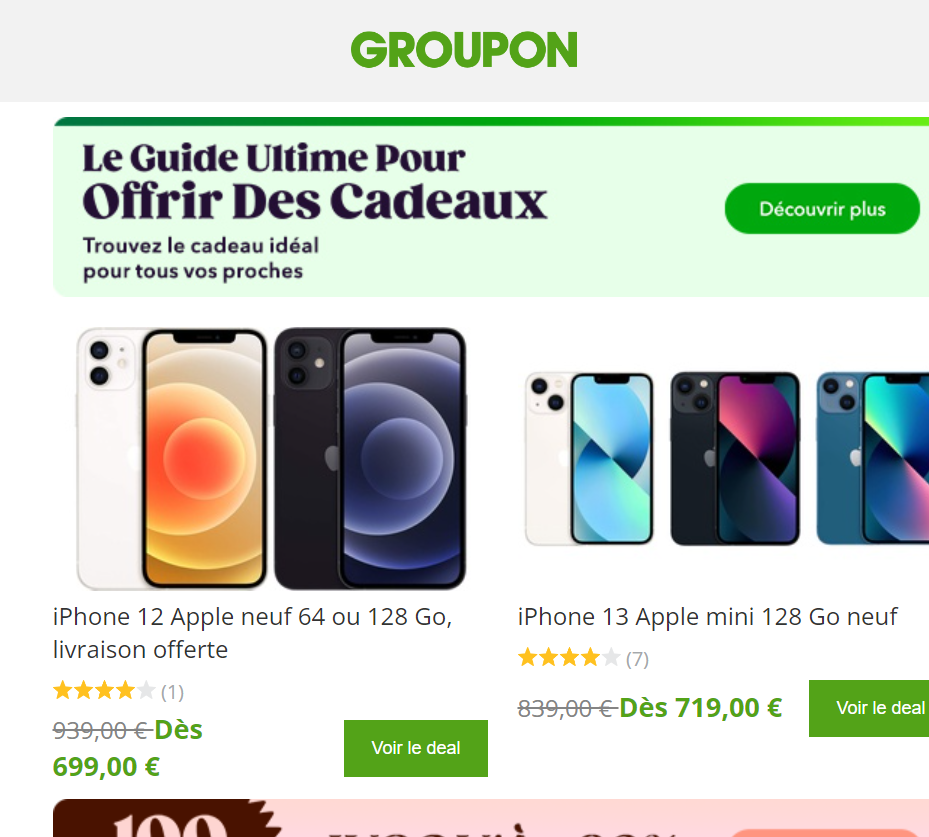The image size is (929, 837).
Task: Click the Offrir Des Cadeaux banner headline
Action: point(315,201)
